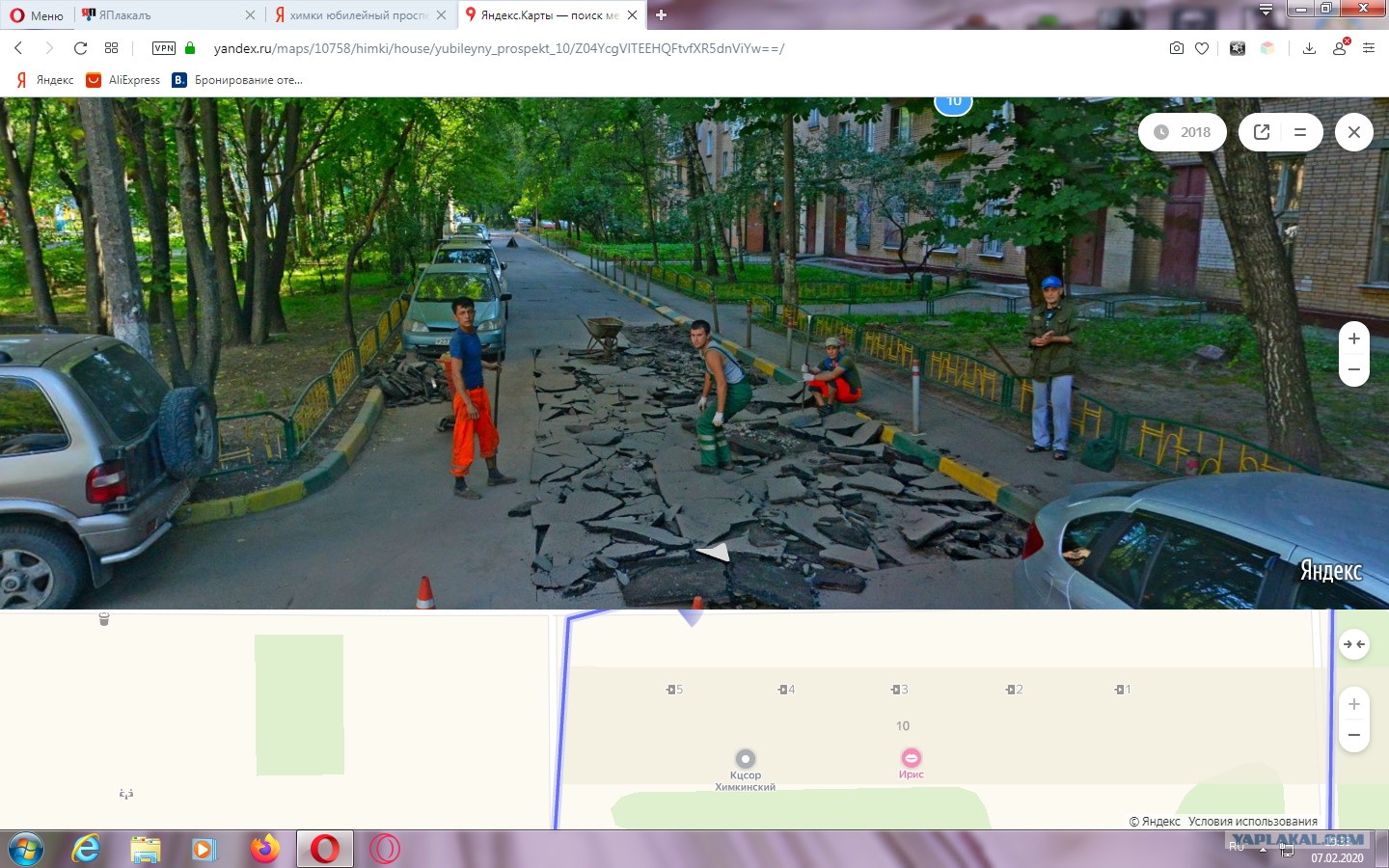The height and width of the screenshot is (868, 1389).
Task: Toggle the VPN badge
Action: [x=164, y=48]
